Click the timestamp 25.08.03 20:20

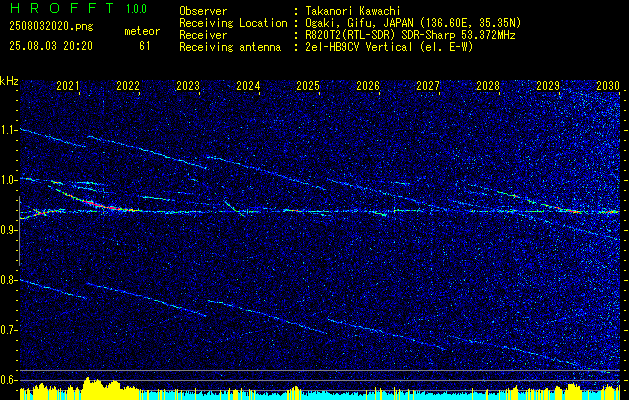pos(51,46)
